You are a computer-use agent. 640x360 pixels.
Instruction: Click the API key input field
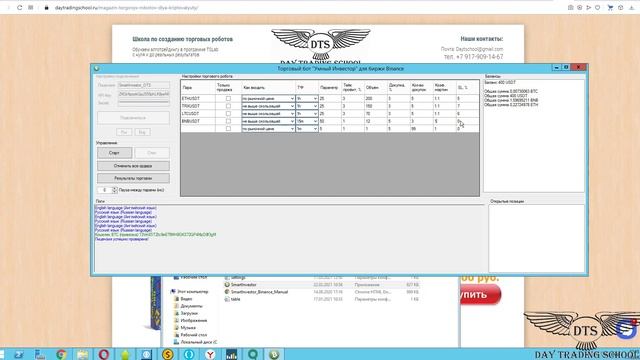tap(144, 94)
